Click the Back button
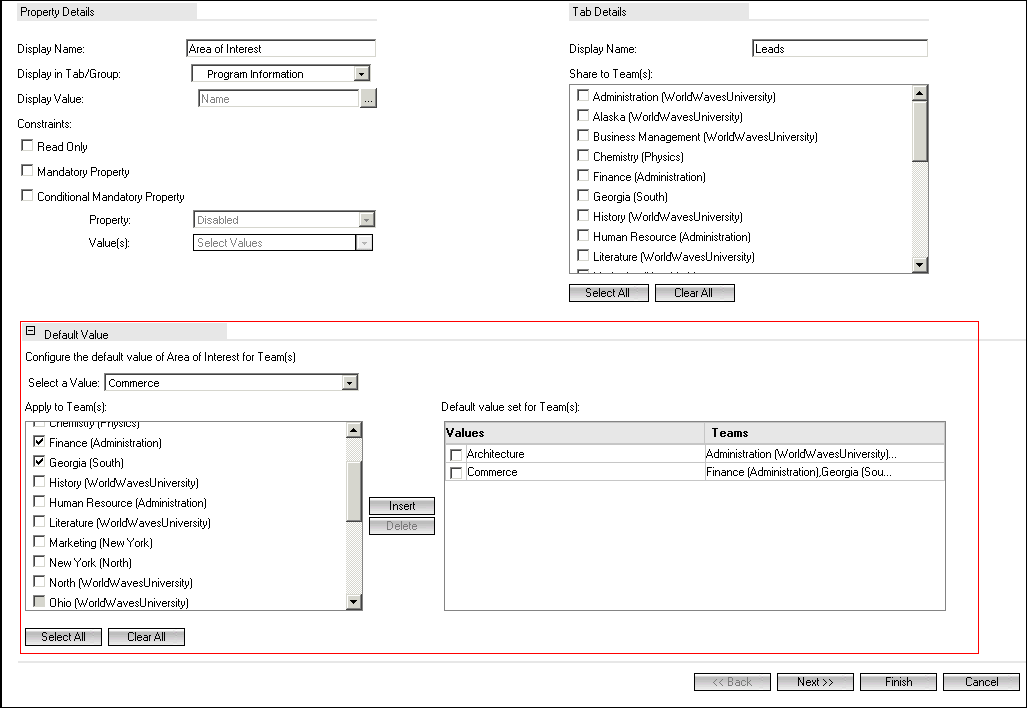Image resolution: width=1027 pixels, height=708 pixels. pyautogui.click(x=732, y=682)
